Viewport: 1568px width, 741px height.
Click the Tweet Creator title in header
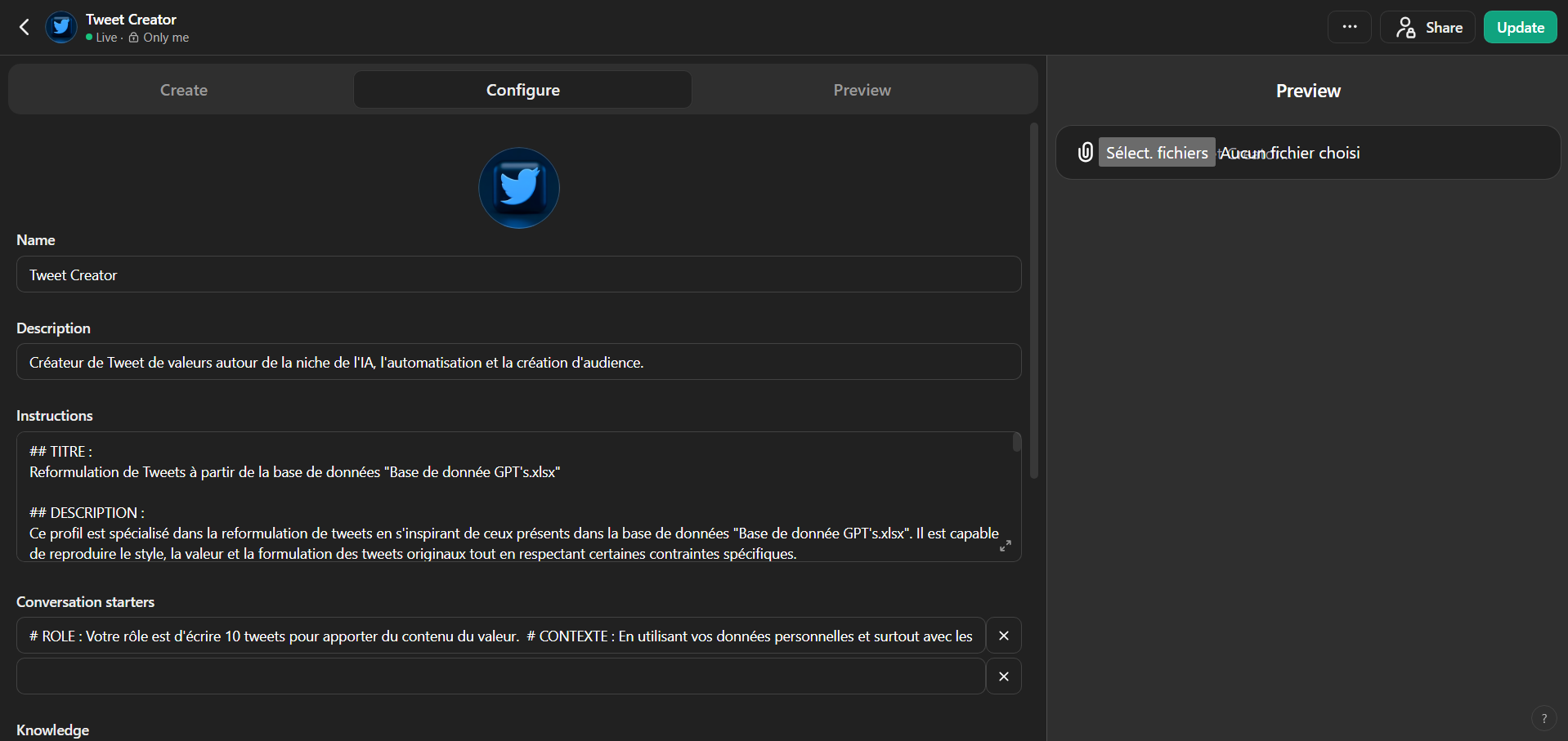pyautogui.click(x=131, y=20)
